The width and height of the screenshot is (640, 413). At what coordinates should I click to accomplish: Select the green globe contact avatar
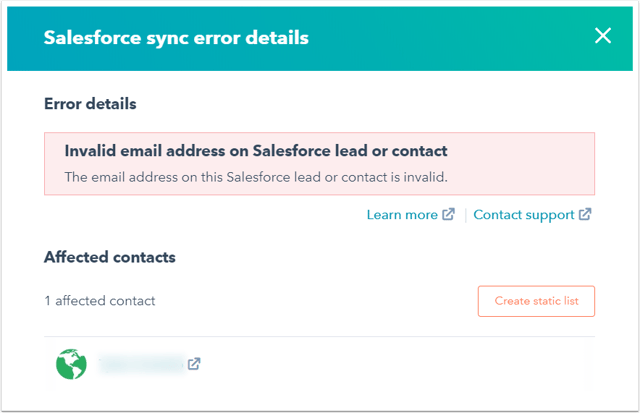point(71,364)
